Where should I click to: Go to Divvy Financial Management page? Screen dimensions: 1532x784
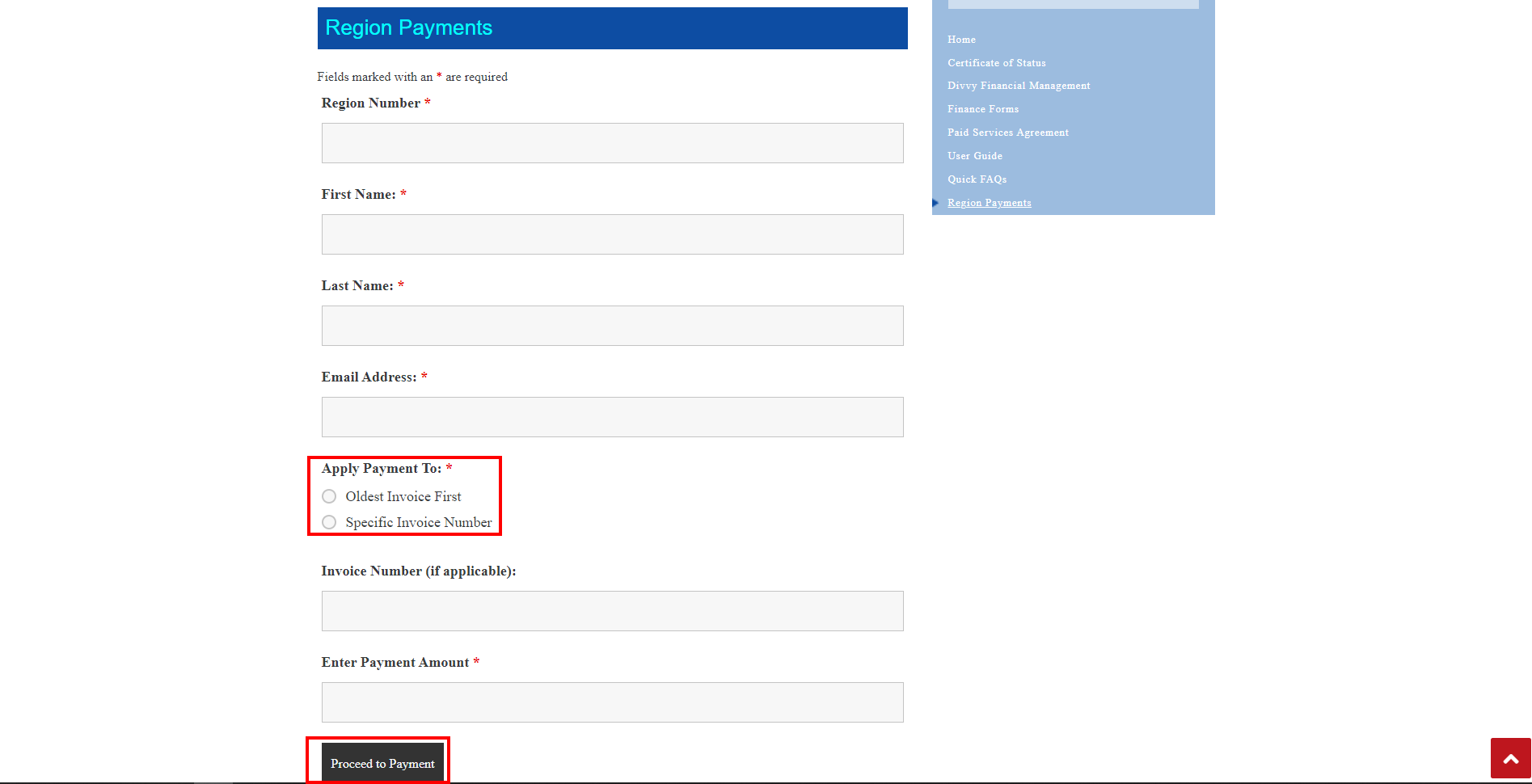point(1018,86)
